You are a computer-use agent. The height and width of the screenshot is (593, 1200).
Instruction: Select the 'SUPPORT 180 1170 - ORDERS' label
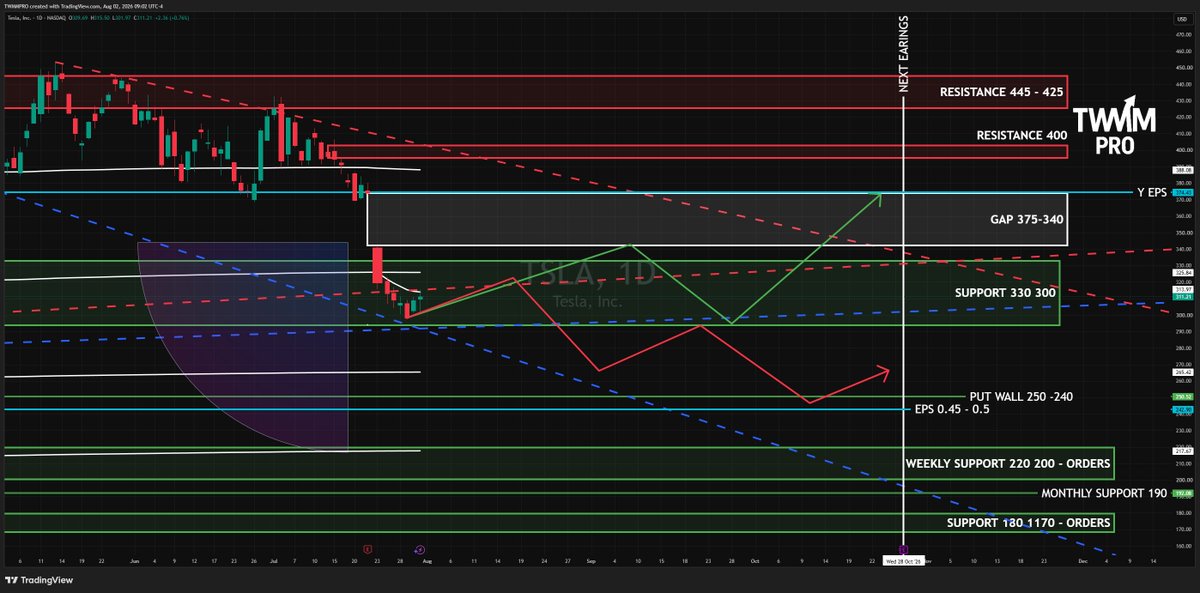tap(1028, 523)
